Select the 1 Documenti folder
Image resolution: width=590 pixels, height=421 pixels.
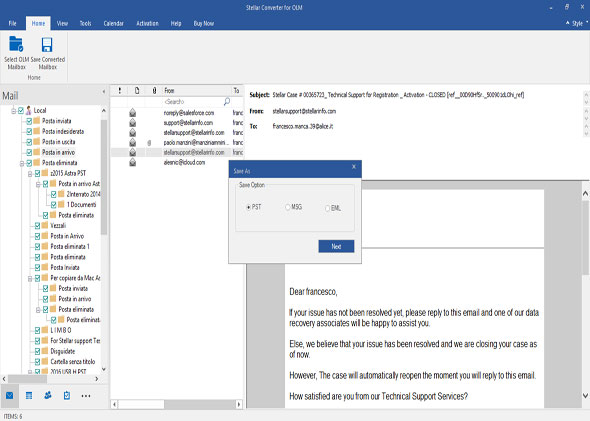(81, 204)
